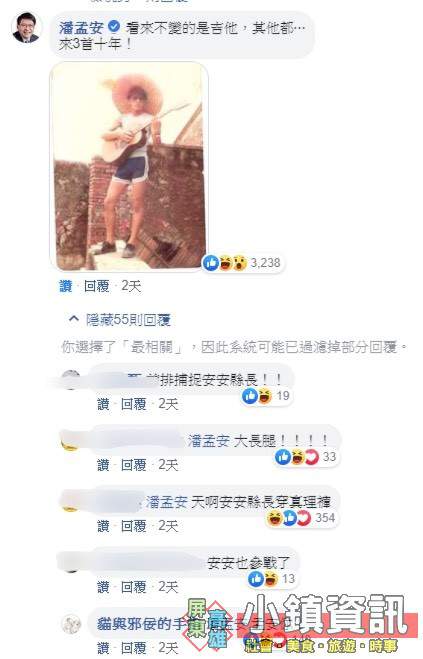Open reaction icons showing 13 on 安安也參戰了 reply
423x659 pixels.
[271, 579]
